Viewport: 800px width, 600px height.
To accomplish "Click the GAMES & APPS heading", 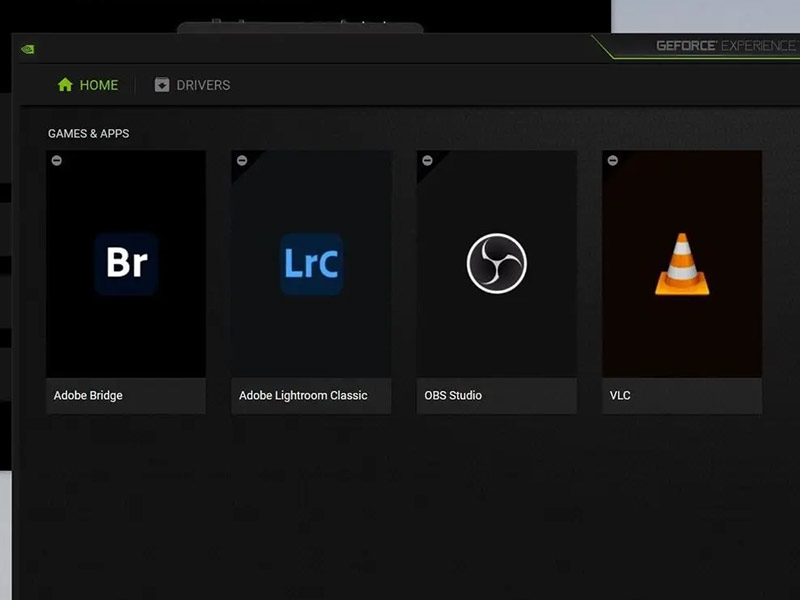I will click(x=89, y=134).
